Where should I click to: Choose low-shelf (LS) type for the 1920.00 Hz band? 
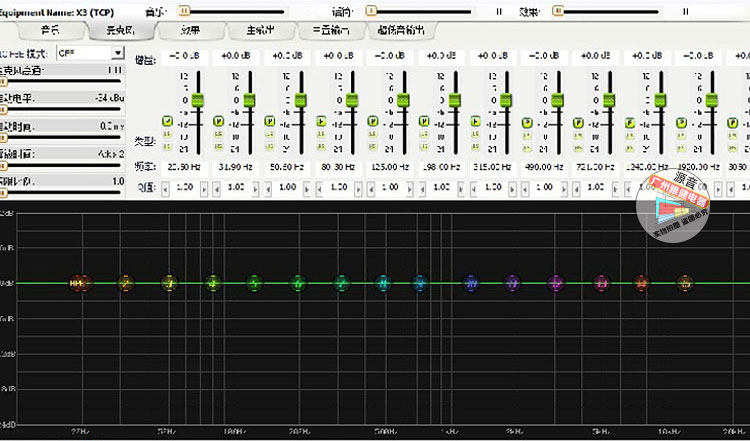(x=681, y=137)
